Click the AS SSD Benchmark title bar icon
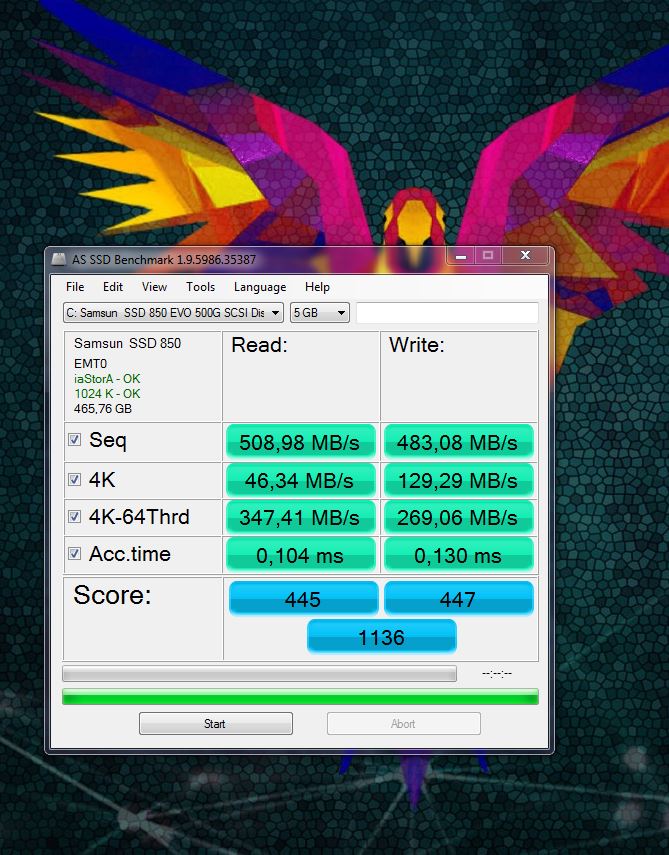Screen dimensions: 669x855 (x=59, y=259)
